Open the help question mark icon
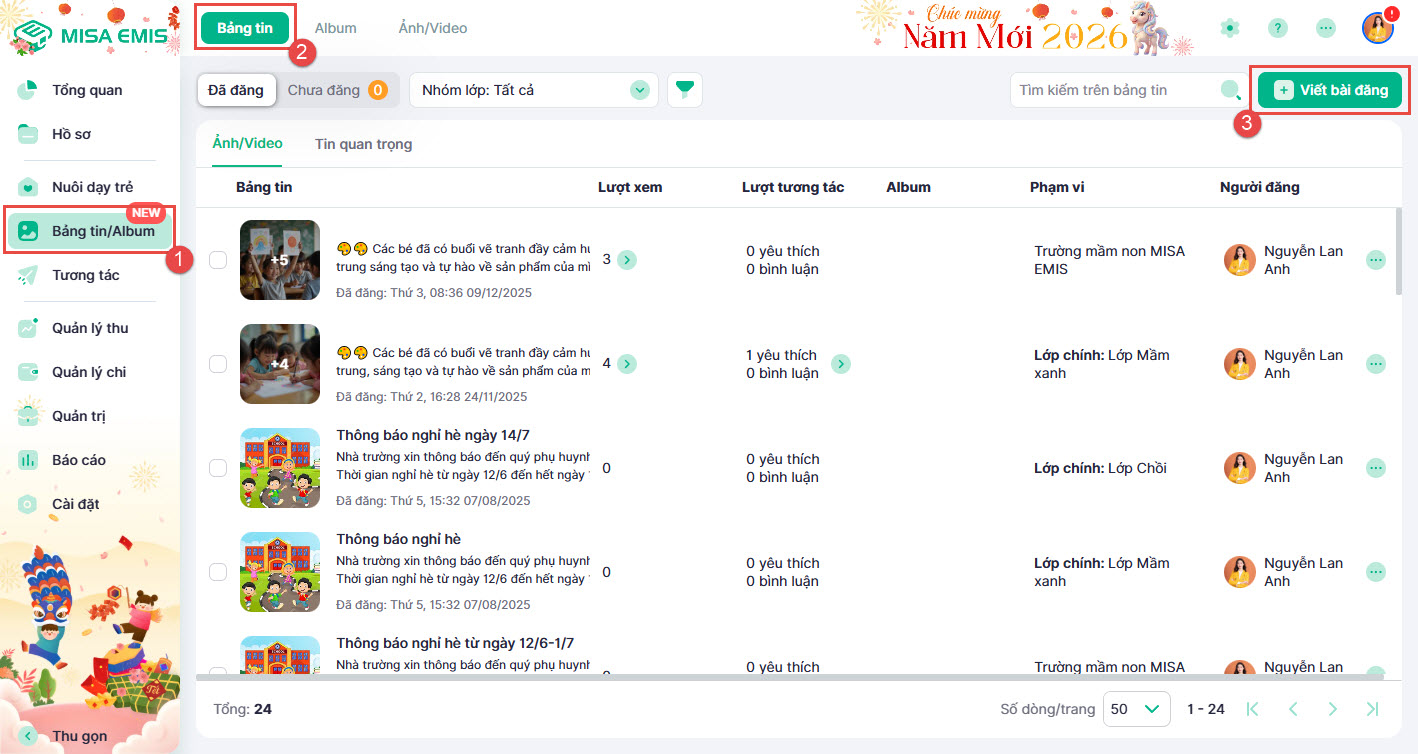Image resolution: width=1418 pixels, height=754 pixels. [x=1278, y=28]
